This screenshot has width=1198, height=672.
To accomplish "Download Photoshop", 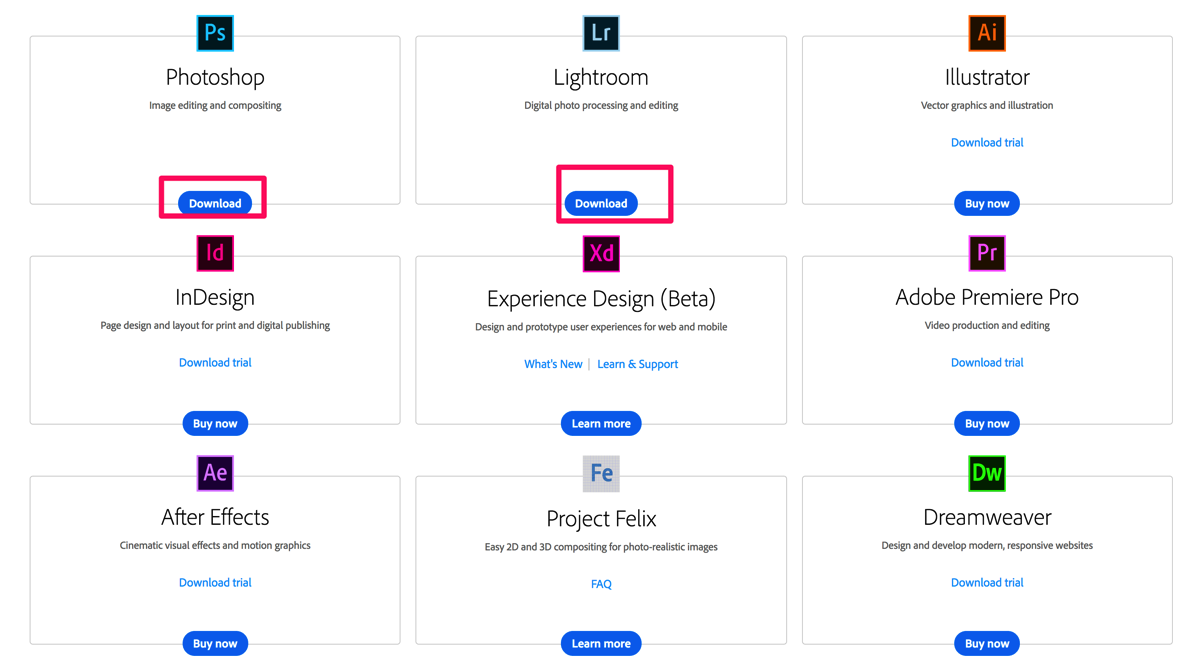I will (213, 202).
